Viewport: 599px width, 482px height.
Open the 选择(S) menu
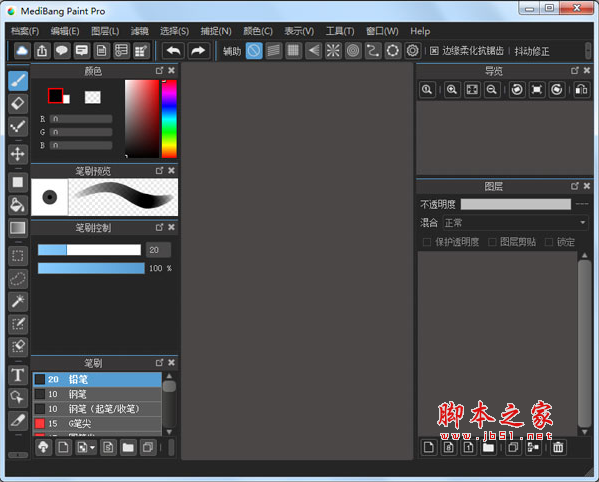click(x=174, y=31)
